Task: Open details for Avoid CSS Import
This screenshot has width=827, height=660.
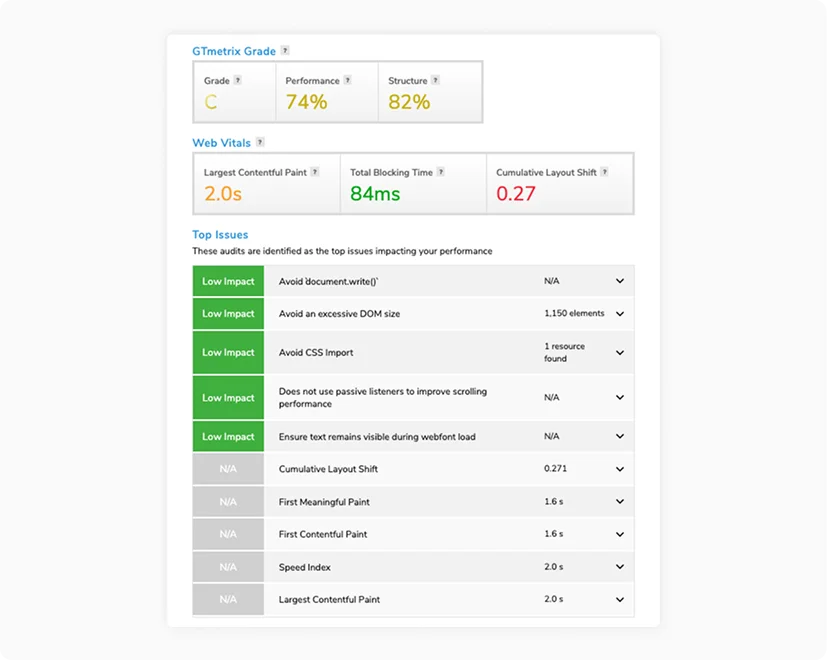Action: (x=619, y=352)
